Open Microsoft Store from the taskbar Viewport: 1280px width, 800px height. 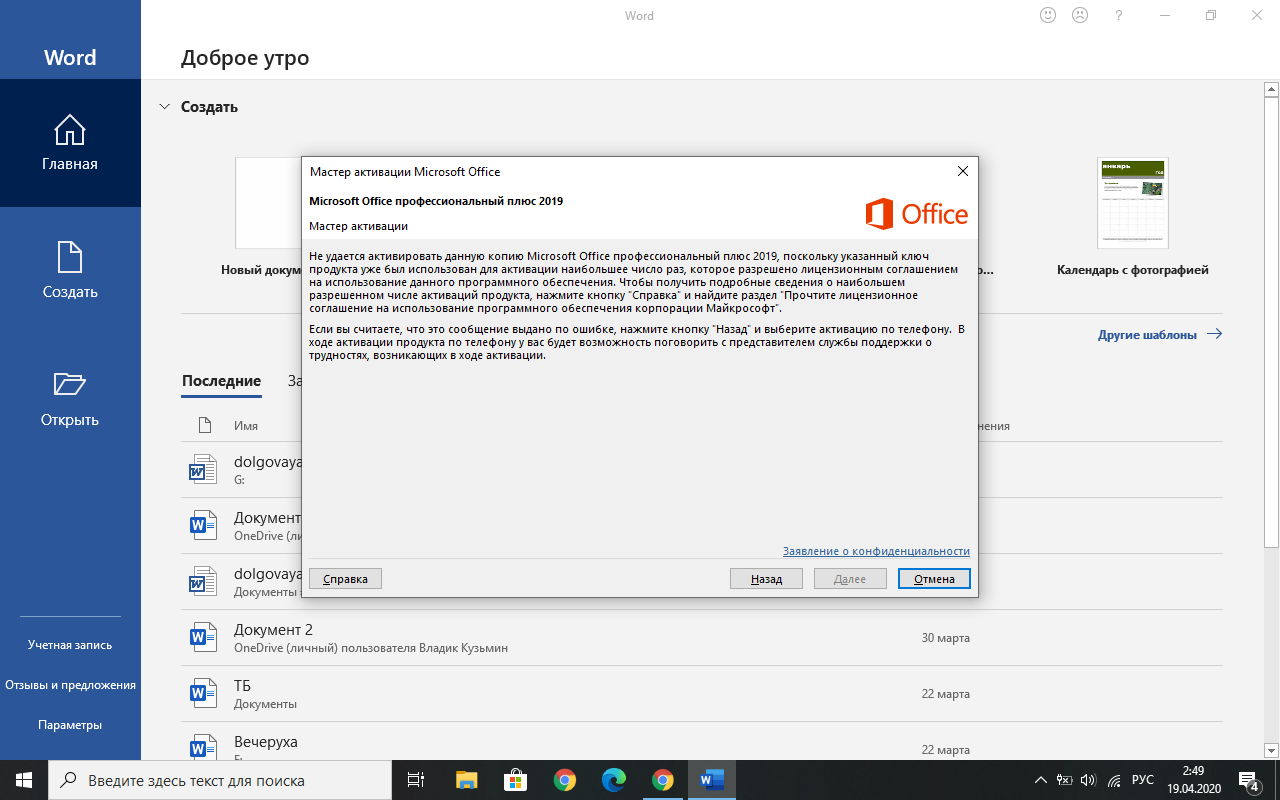pos(515,780)
